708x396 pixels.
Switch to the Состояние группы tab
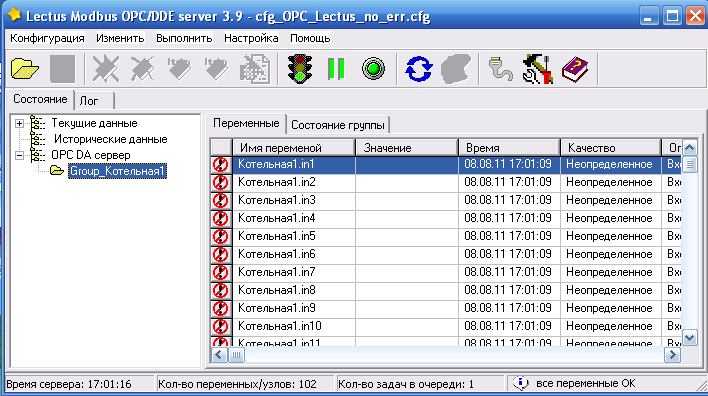[x=338, y=125]
